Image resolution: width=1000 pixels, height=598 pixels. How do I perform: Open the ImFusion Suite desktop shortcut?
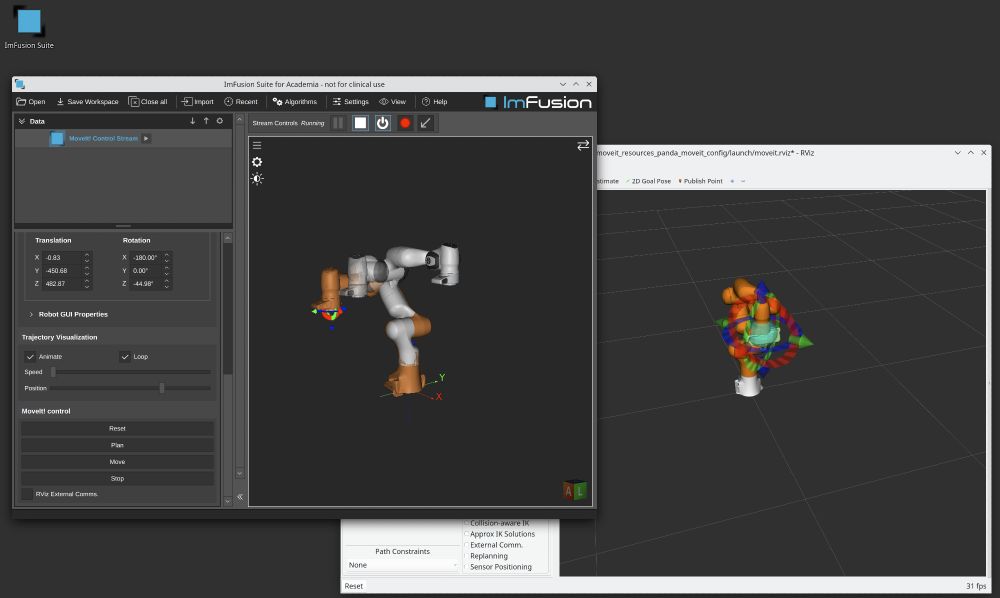pyautogui.click(x=29, y=28)
